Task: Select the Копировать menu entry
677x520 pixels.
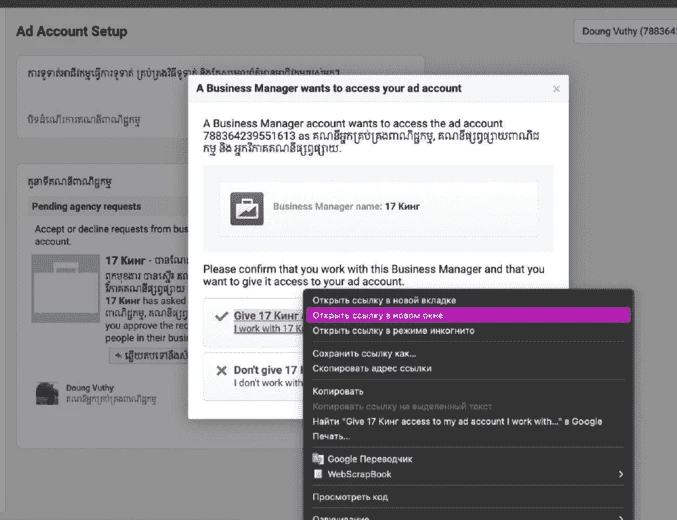Action: [x=468, y=391]
